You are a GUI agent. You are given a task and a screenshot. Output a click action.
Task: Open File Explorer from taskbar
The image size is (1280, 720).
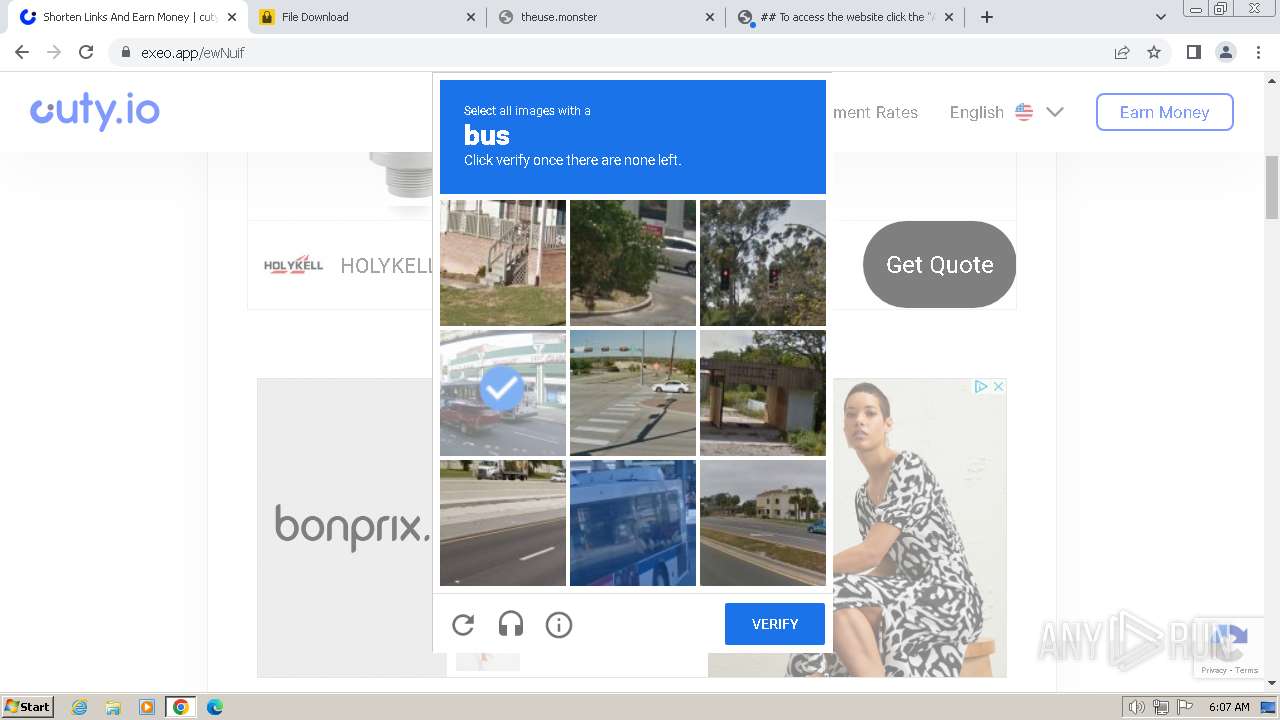pos(113,707)
